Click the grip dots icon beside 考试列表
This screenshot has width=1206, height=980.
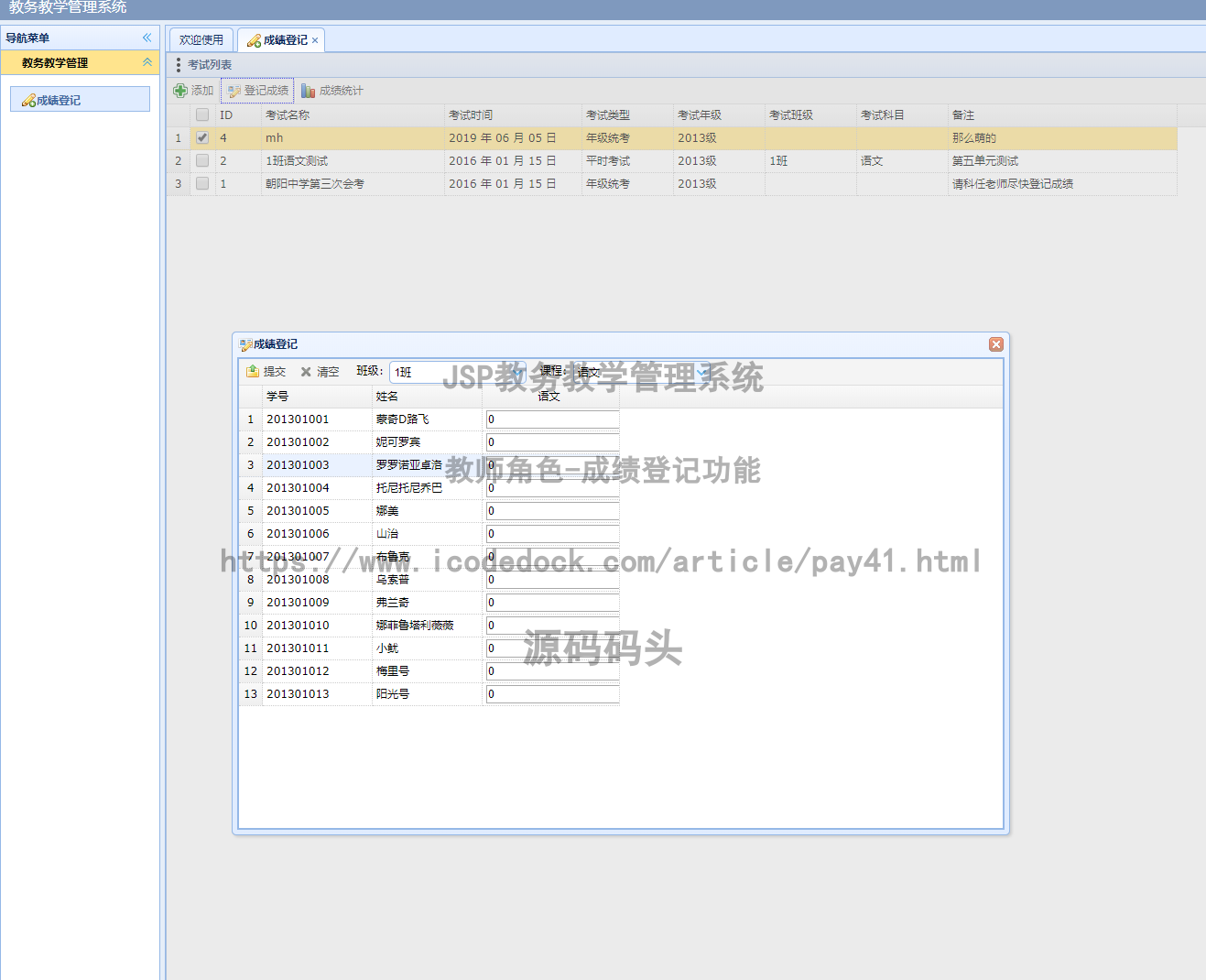pos(179,64)
